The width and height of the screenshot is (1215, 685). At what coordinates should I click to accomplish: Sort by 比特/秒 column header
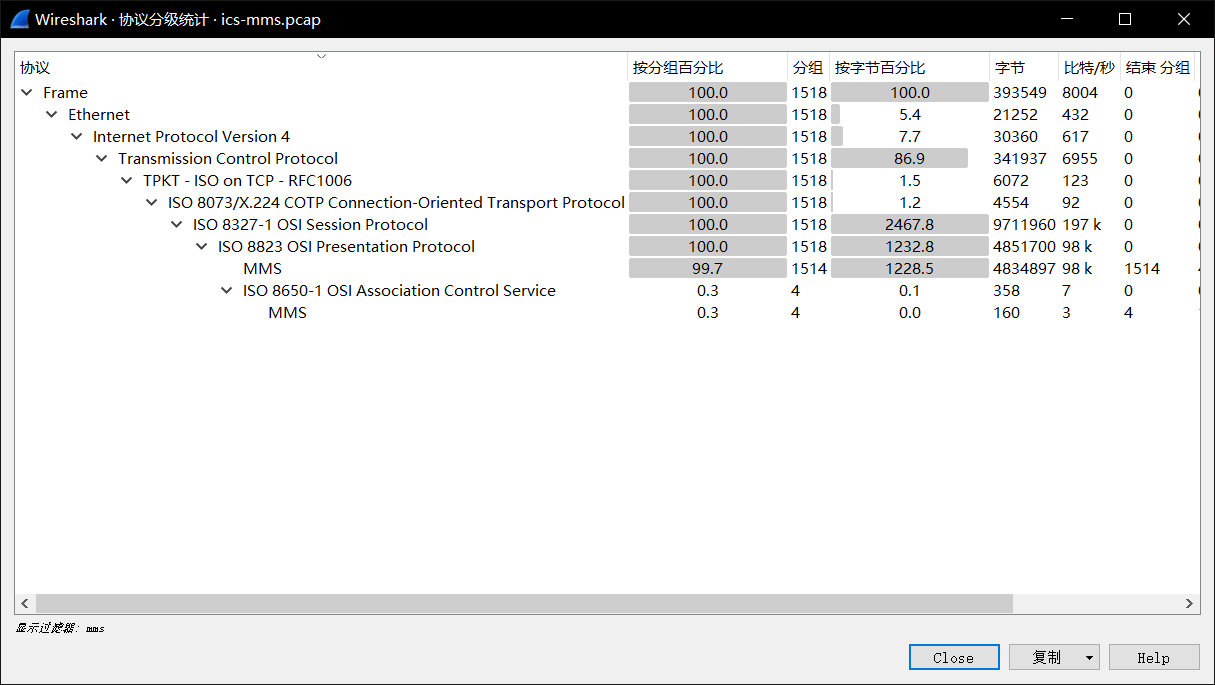pos(1089,68)
